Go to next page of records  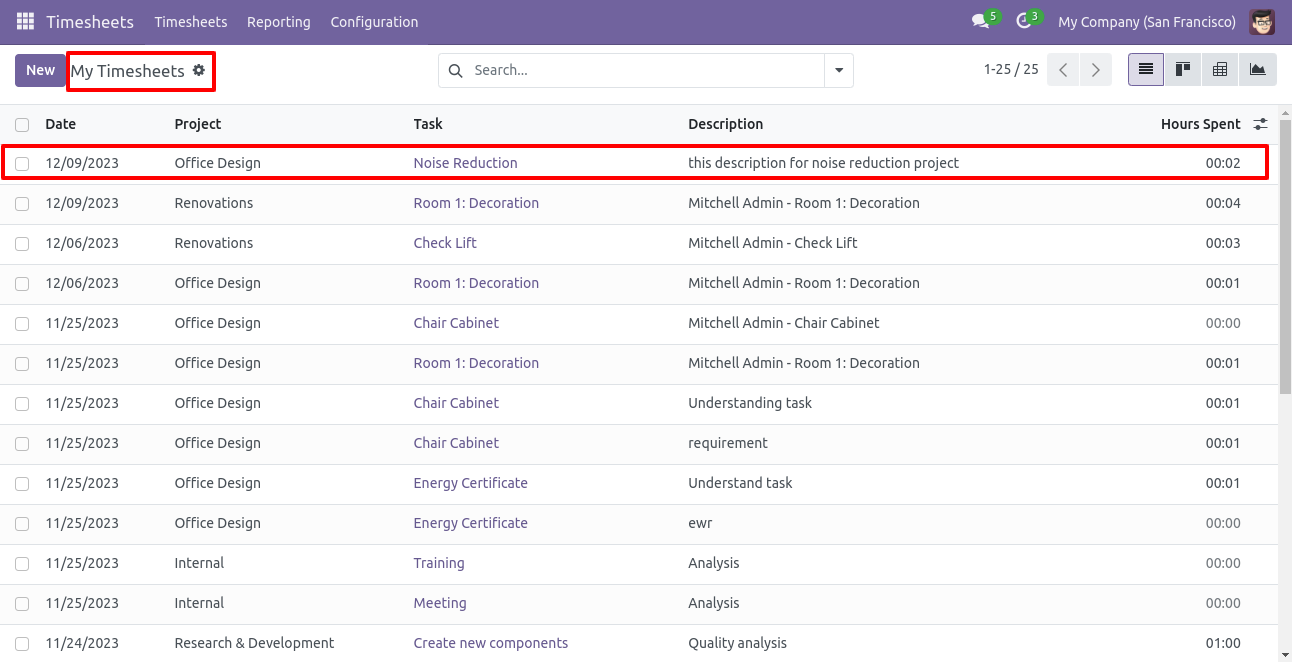[1096, 70]
